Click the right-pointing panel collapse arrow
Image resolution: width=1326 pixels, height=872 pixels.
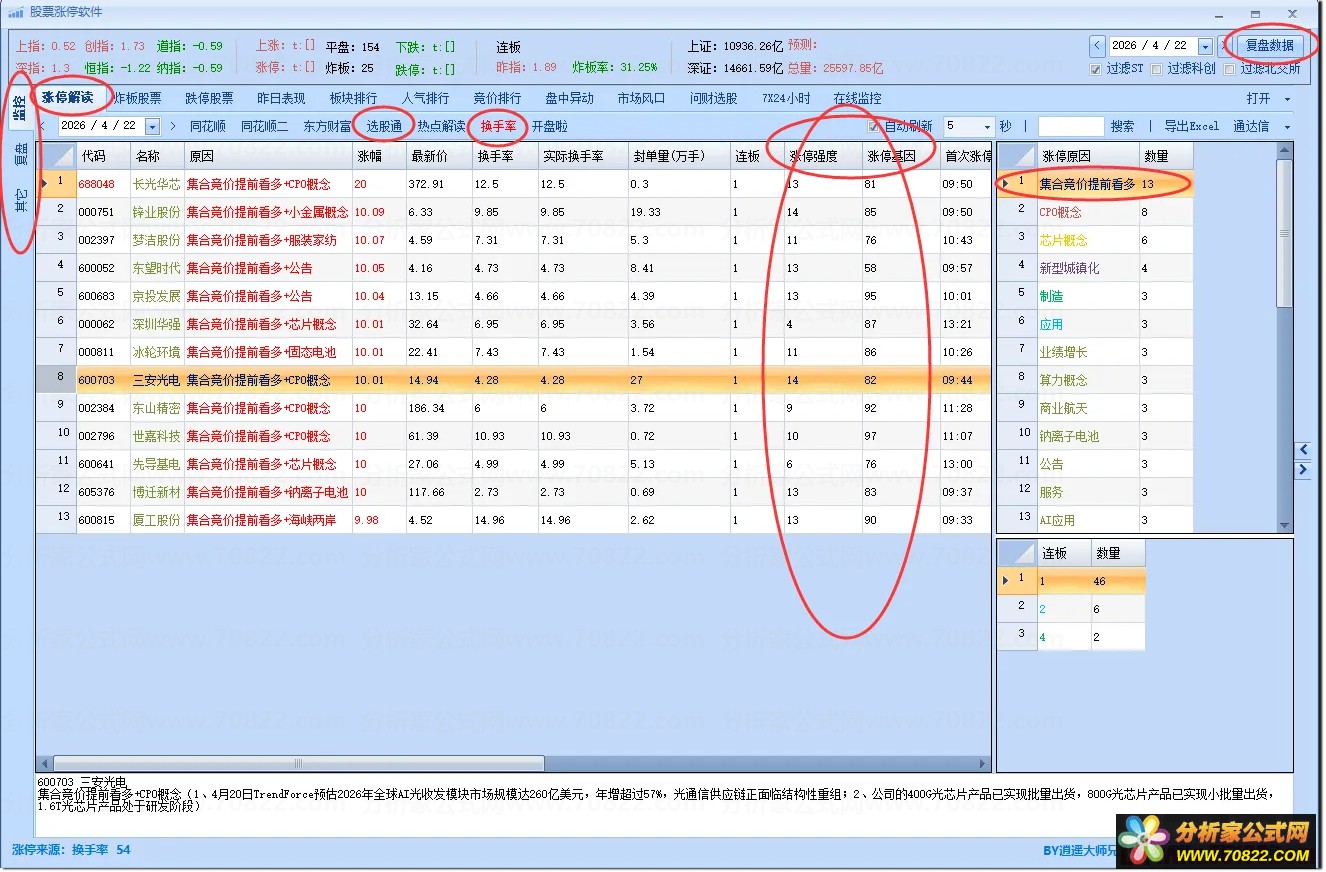(x=1304, y=470)
